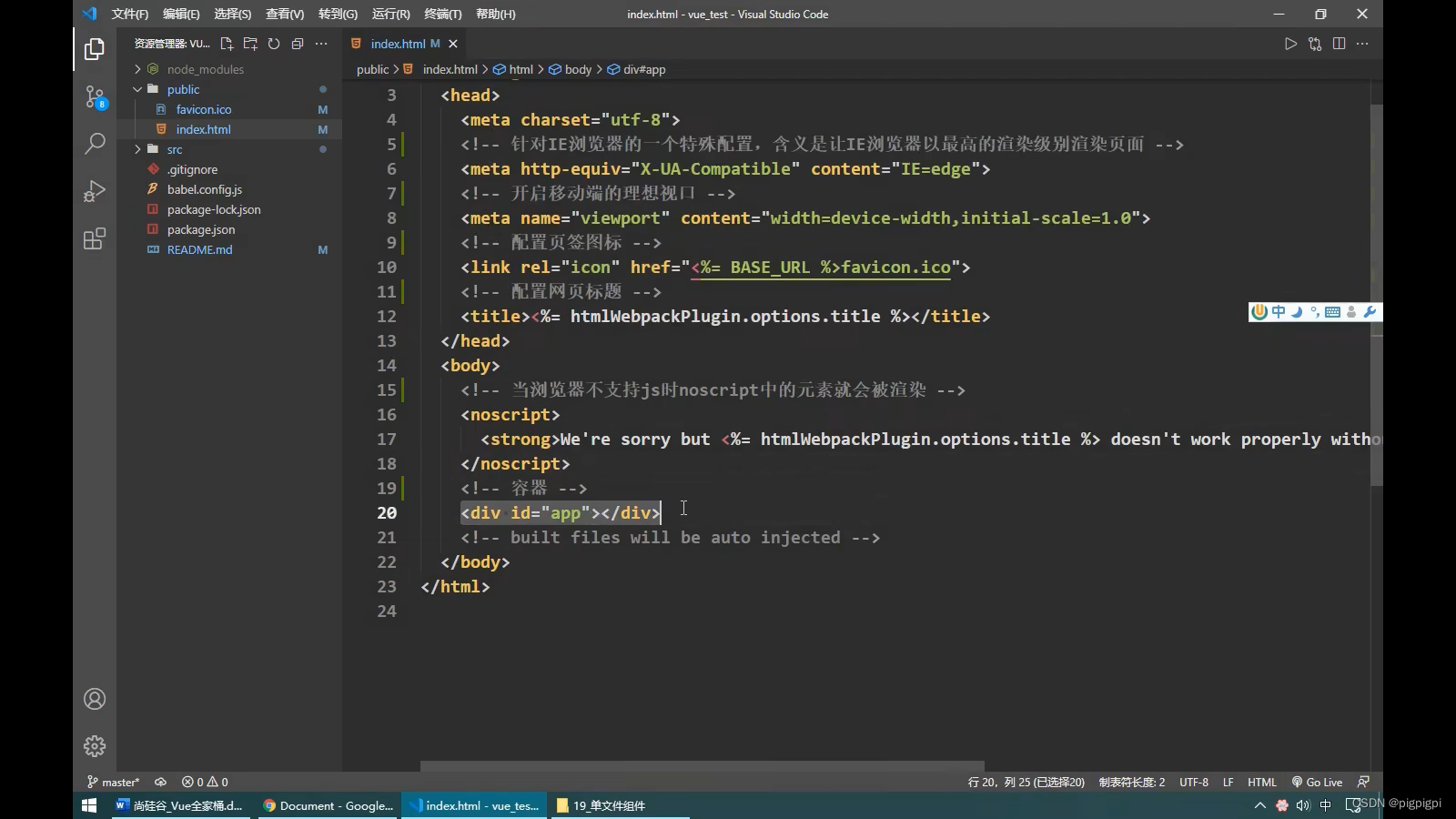The width and height of the screenshot is (1456, 819).
Task: Open errors and warnings counter in status bar
Action: (x=205, y=782)
